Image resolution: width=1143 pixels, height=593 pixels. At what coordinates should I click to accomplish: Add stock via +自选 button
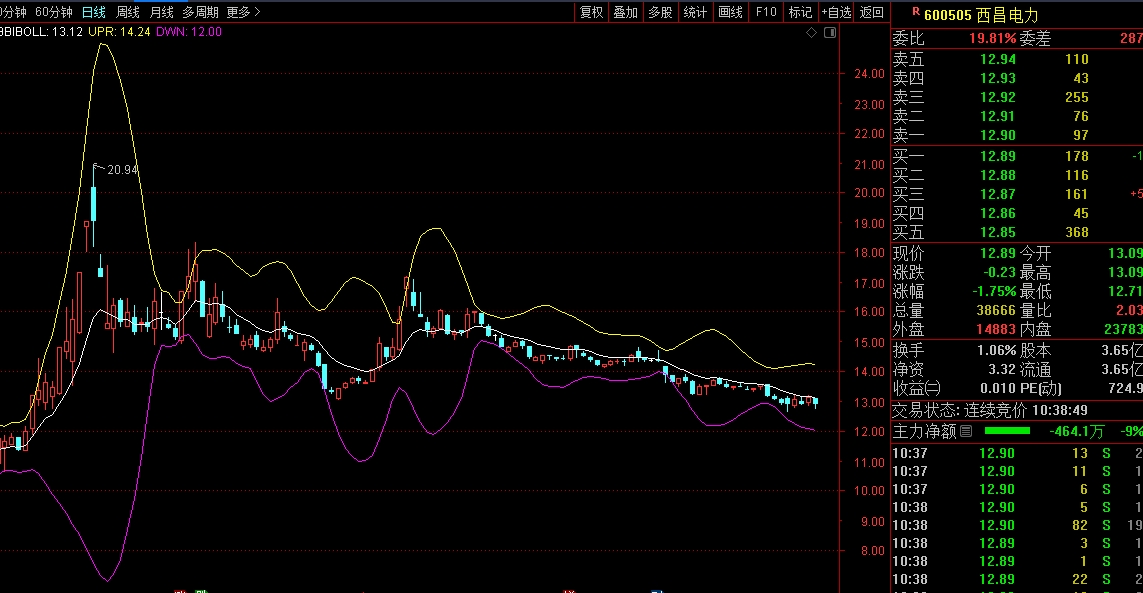[x=836, y=12]
